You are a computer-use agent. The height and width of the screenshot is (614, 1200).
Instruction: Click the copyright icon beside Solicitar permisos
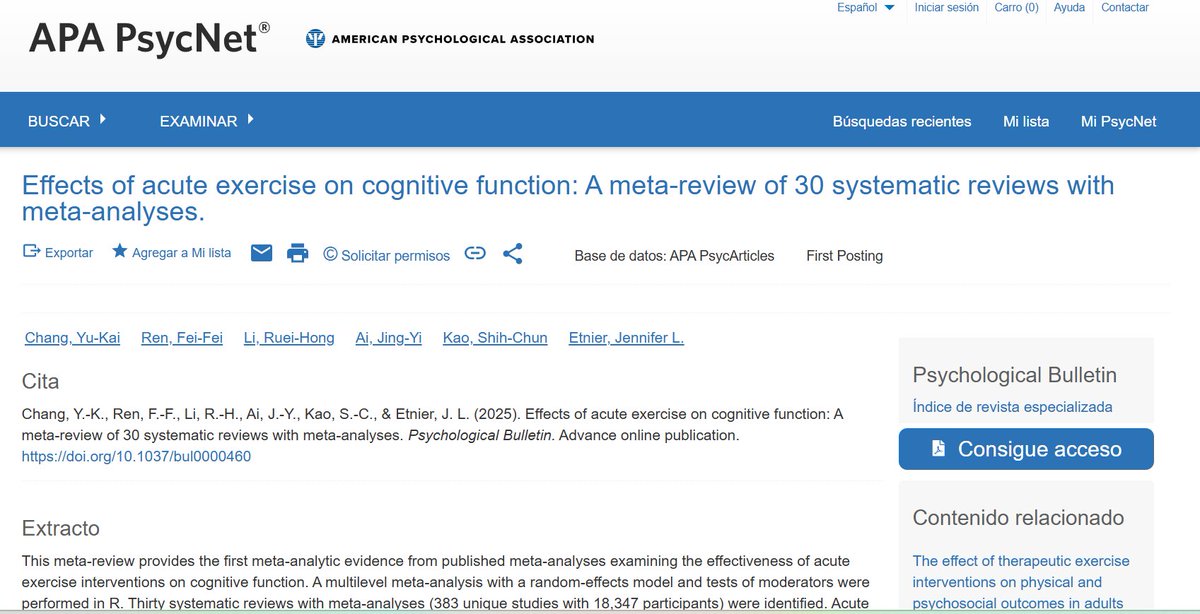tap(330, 254)
